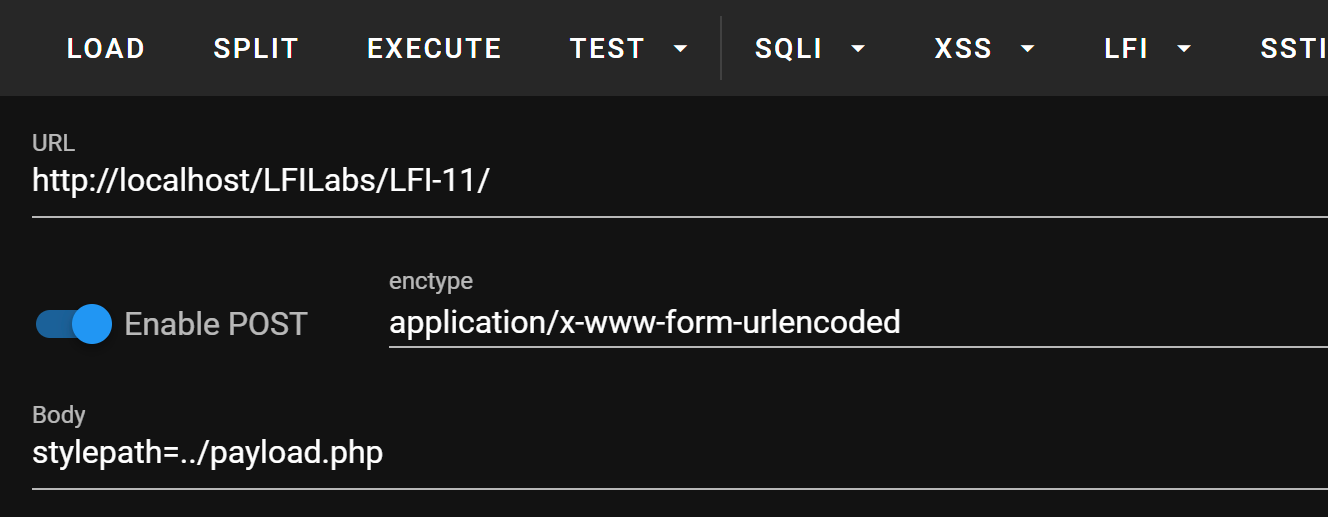This screenshot has height=517, width=1328.
Task: Click the small enctype field label
Action: pos(431,282)
